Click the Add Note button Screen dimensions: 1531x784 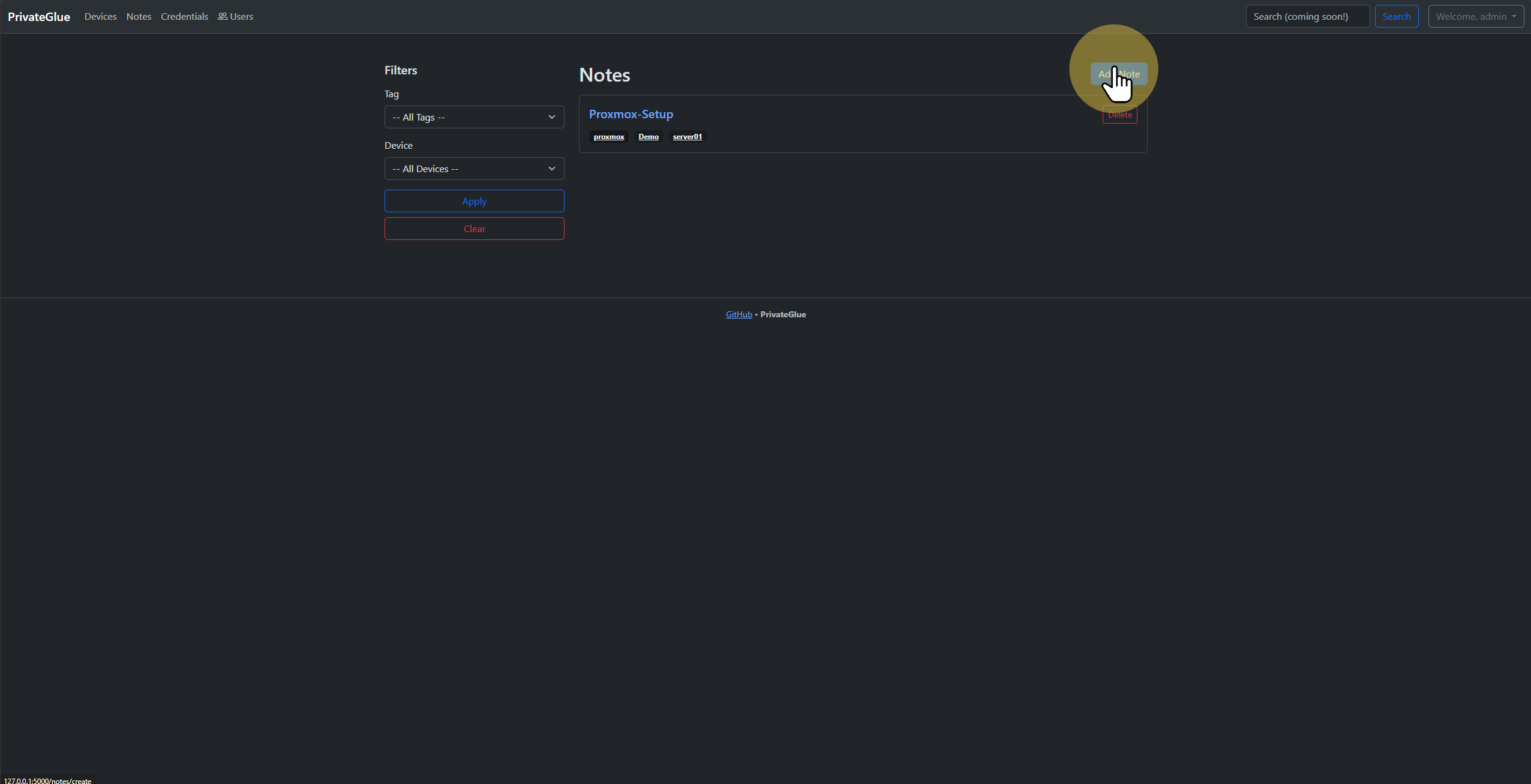click(x=1119, y=74)
